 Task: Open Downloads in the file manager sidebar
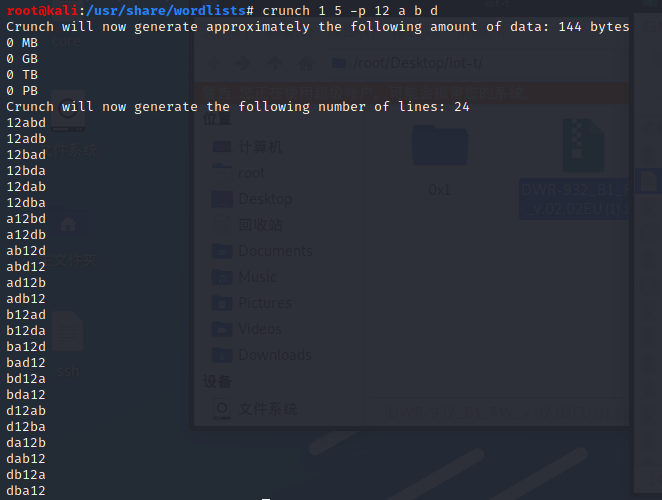(262, 355)
